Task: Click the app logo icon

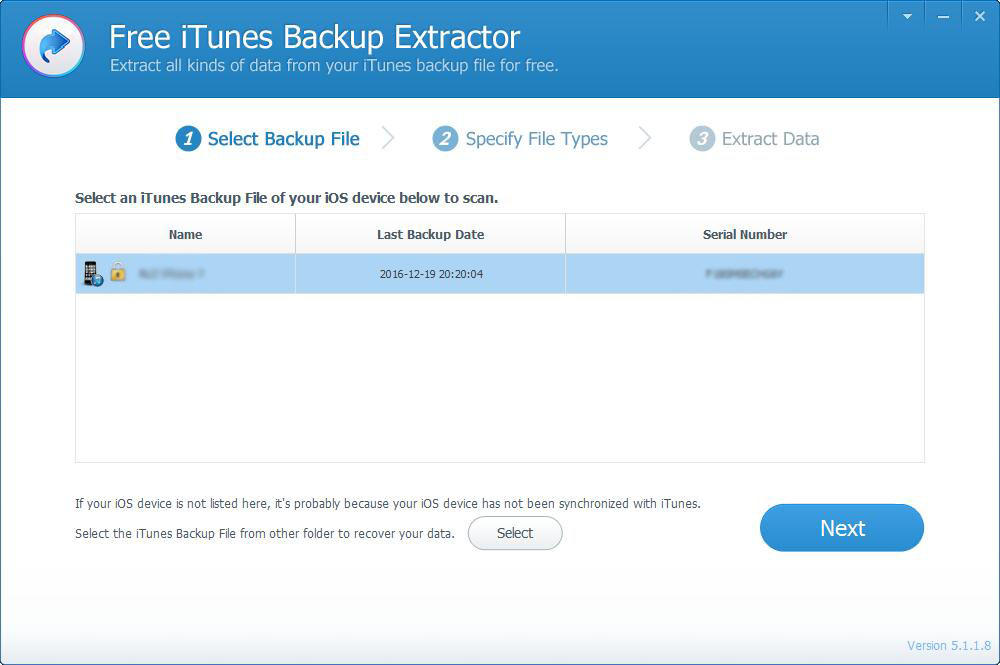Action: pos(54,45)
